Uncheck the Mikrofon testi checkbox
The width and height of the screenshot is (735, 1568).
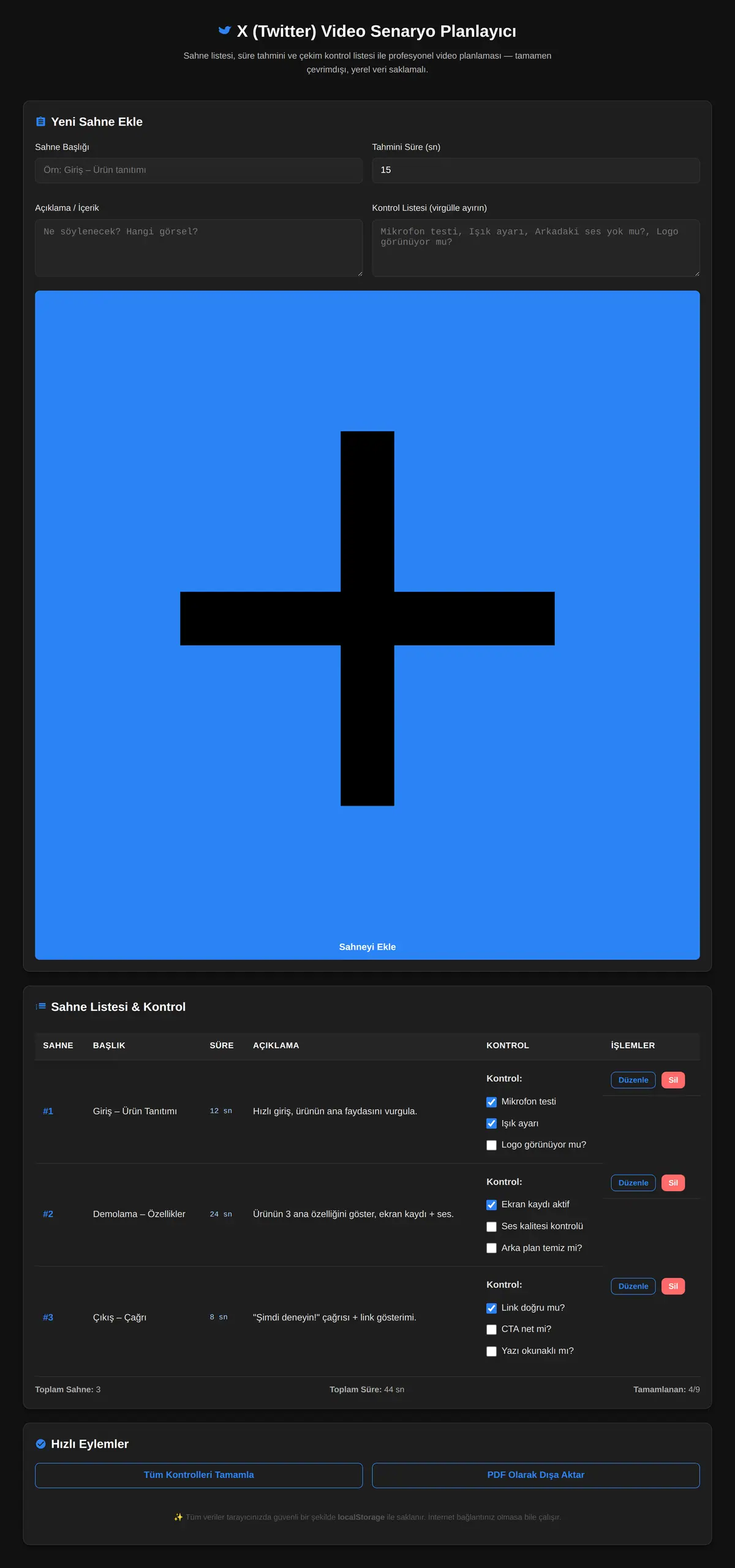[x=491, y=1102]
